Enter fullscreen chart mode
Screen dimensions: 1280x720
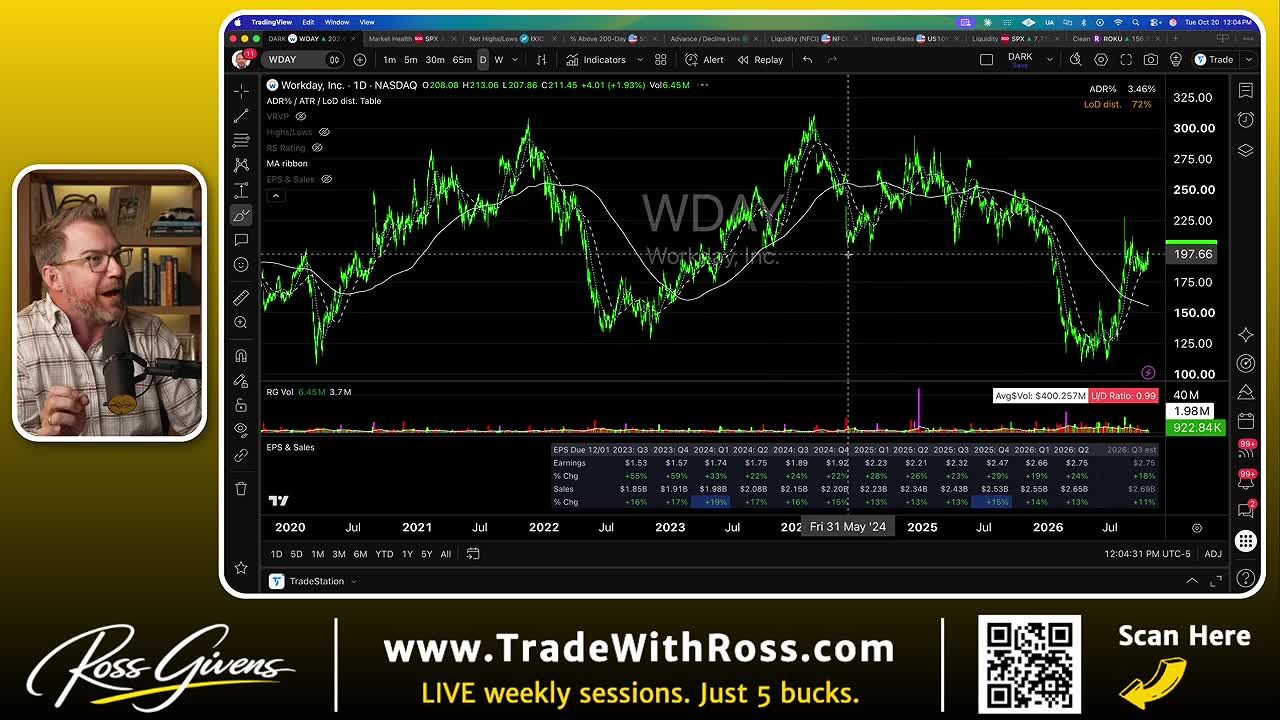[1126, 60]
